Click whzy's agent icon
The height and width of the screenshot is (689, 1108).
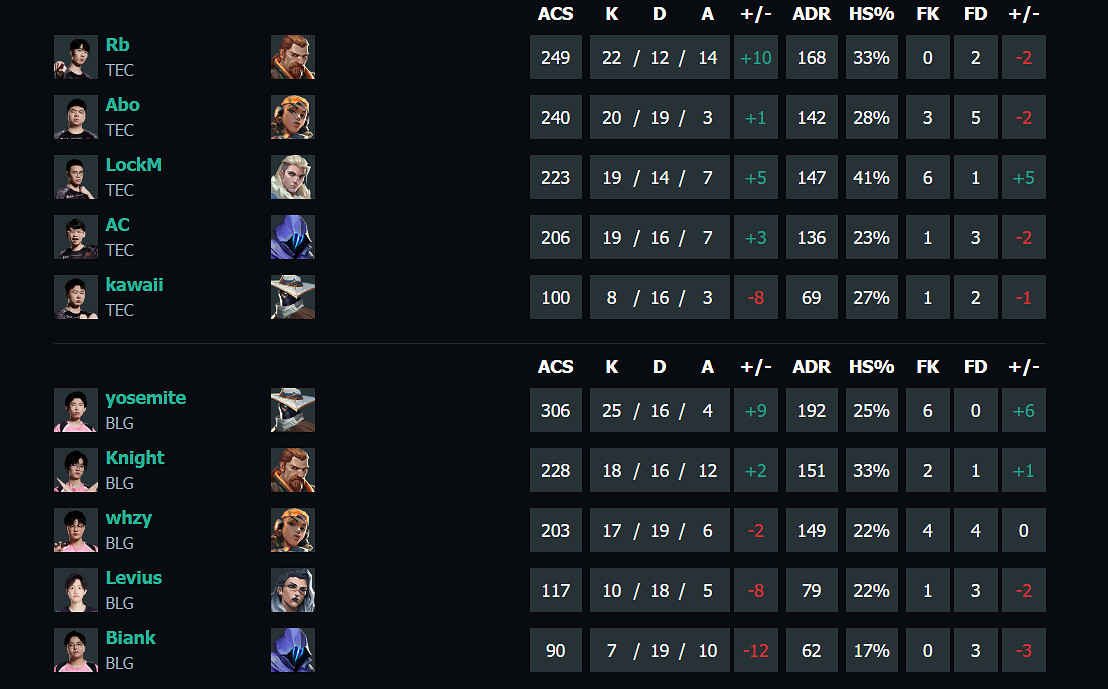(292, 530)
